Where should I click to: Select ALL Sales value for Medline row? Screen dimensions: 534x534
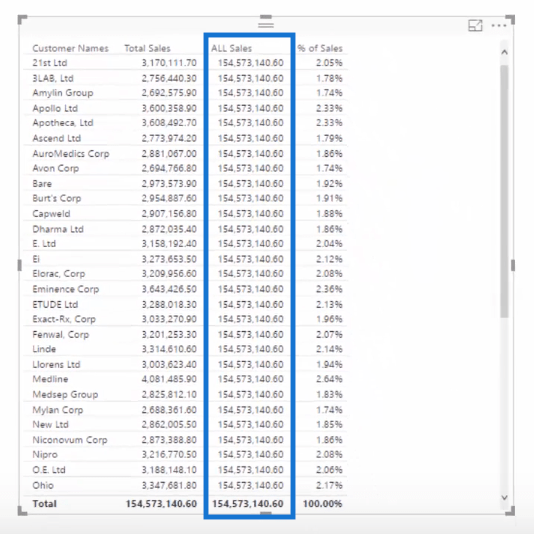(250, 379)
